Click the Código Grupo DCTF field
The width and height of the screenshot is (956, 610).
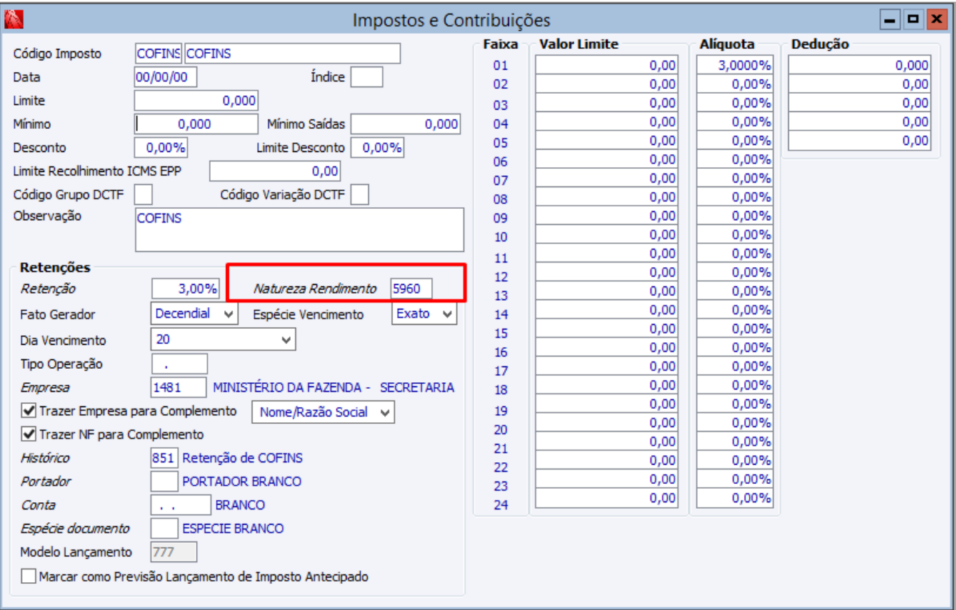click(x=143, y=195)
